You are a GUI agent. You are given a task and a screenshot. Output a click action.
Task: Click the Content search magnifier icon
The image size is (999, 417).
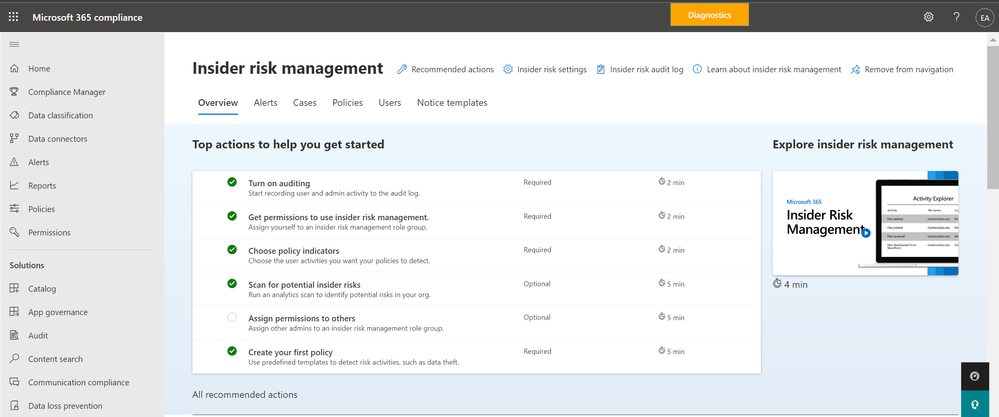pos(14,358)
